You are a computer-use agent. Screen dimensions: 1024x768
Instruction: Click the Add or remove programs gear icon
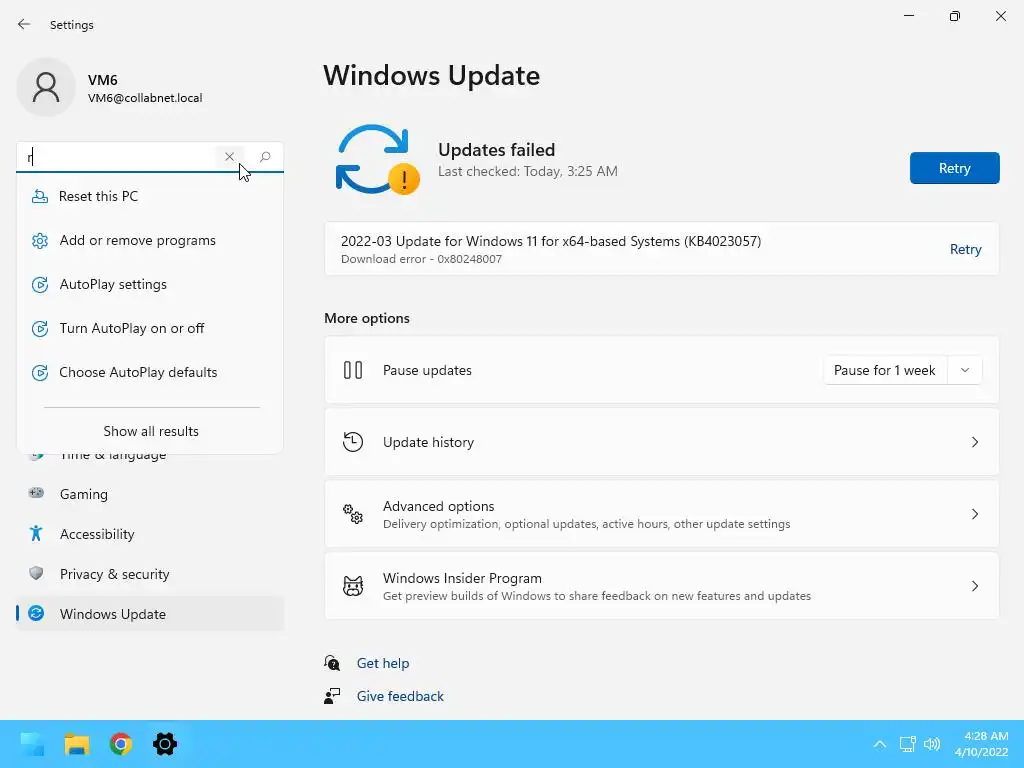(x=40, y=240)
